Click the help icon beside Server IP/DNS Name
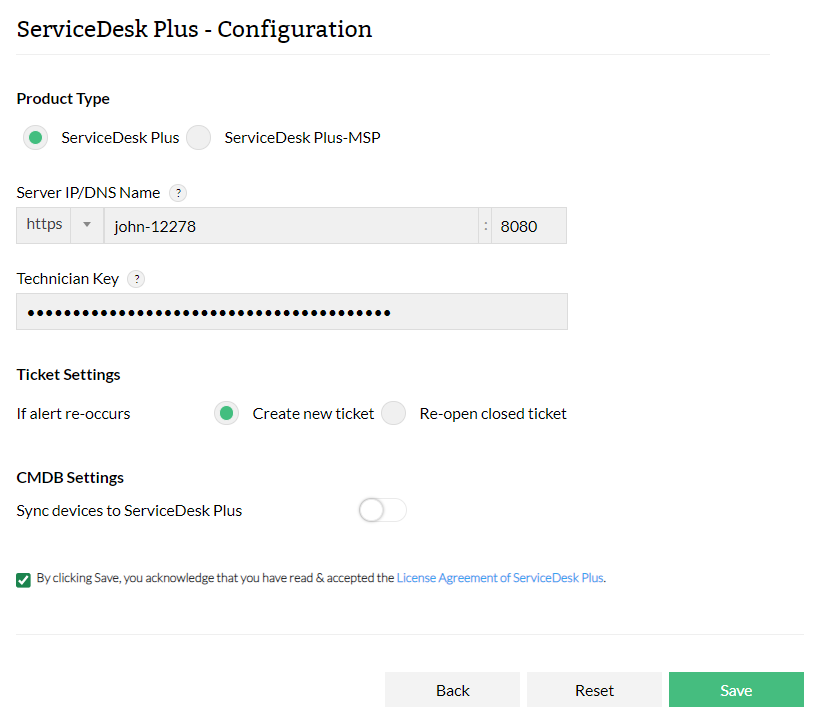The image size is (818, 721). point(178,193)
